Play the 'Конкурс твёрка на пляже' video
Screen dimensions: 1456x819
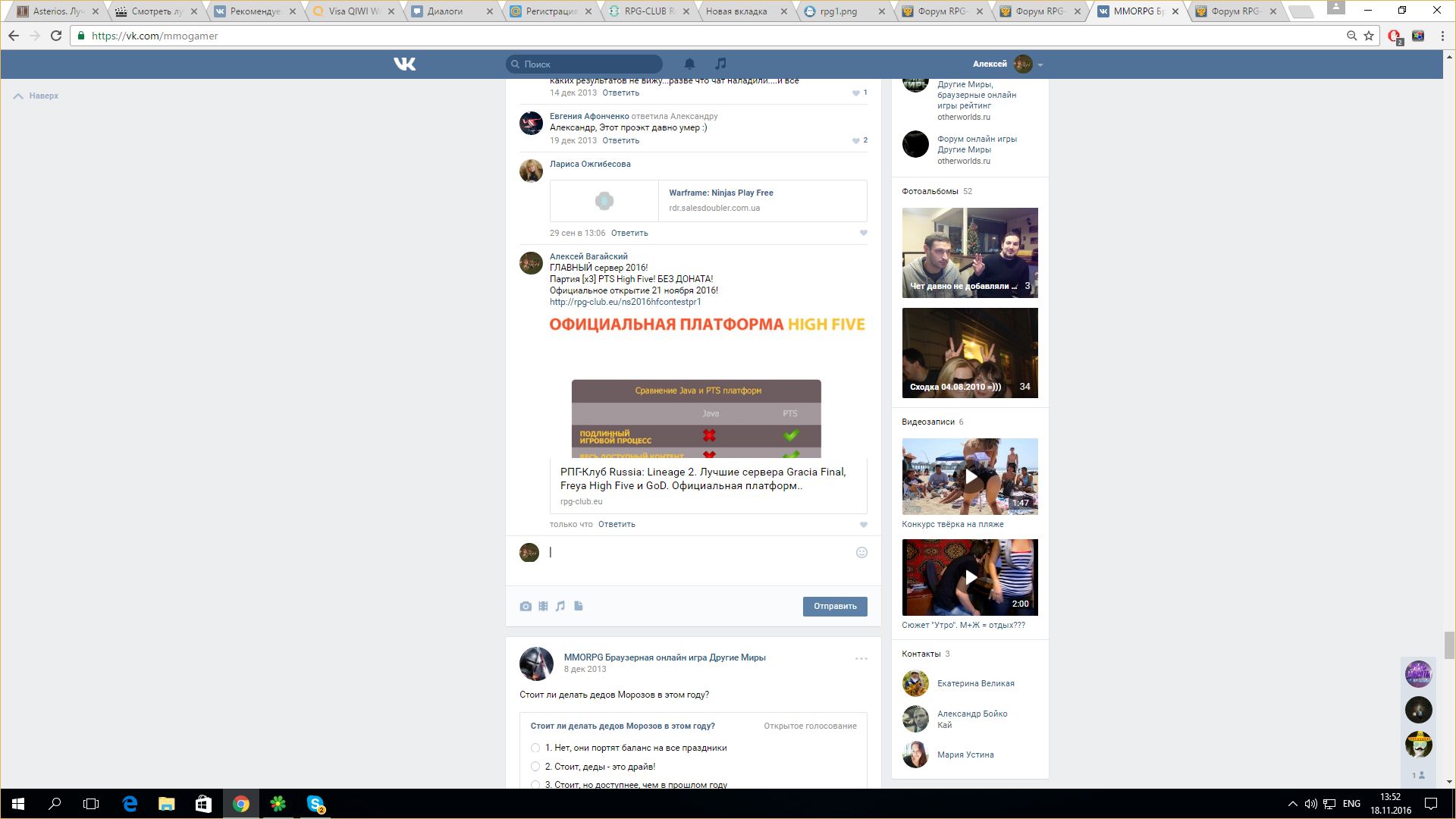970,476
